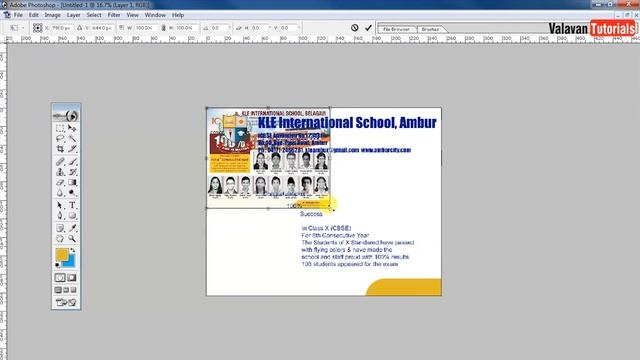
Task: Choose Full Screen mode without menu bar
Action: pos(74,290)
